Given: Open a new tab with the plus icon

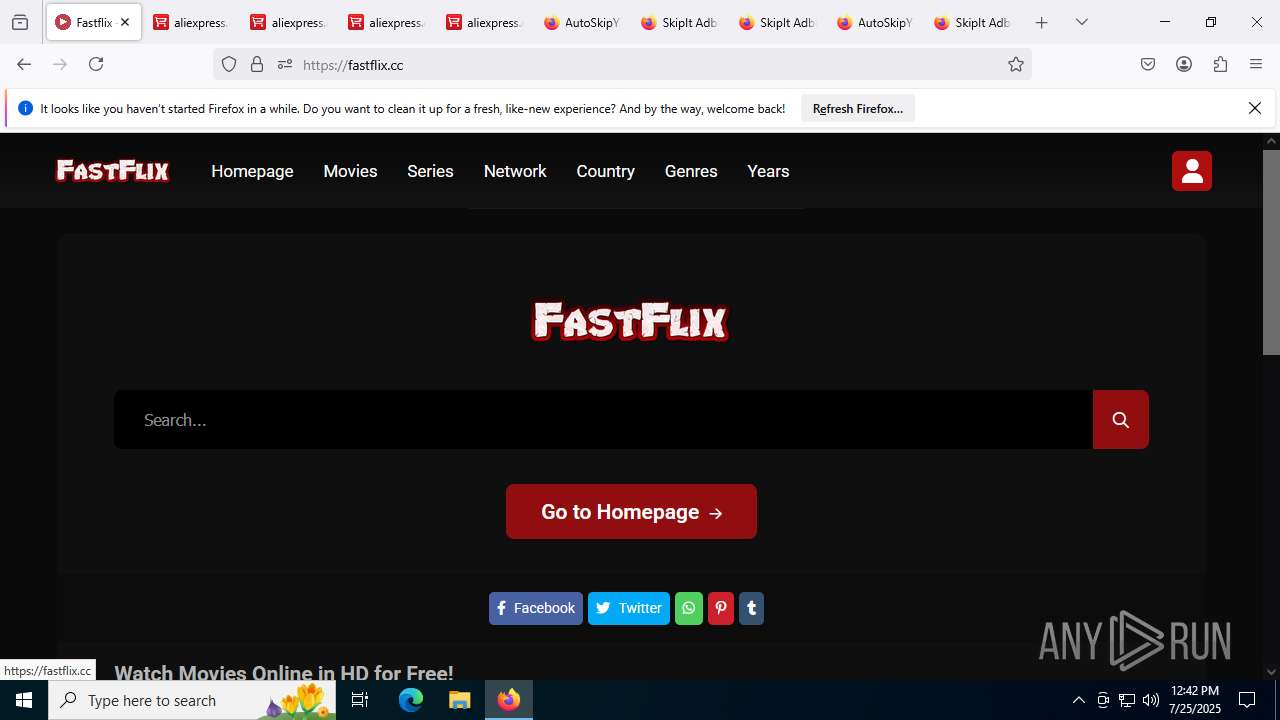Looking at the screenshot, I should coord(1042,22).
